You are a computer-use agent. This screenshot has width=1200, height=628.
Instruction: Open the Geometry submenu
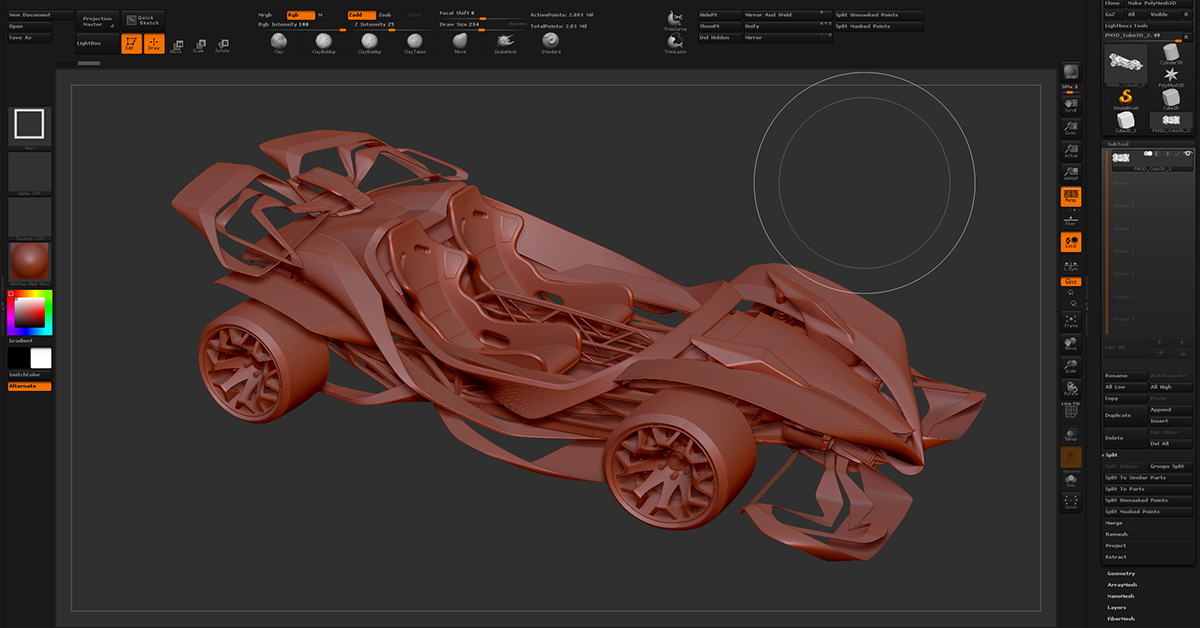pos(1121,573)
